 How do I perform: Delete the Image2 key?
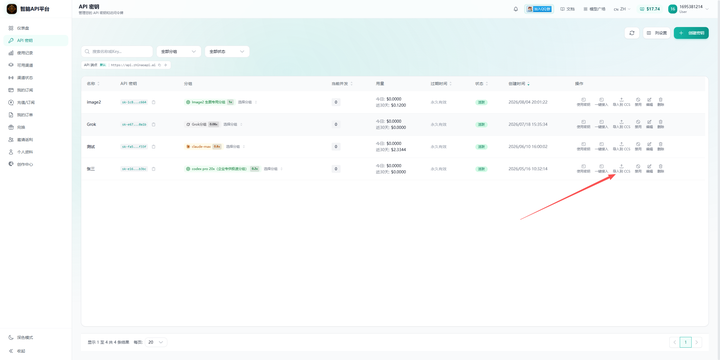[660, 102]
